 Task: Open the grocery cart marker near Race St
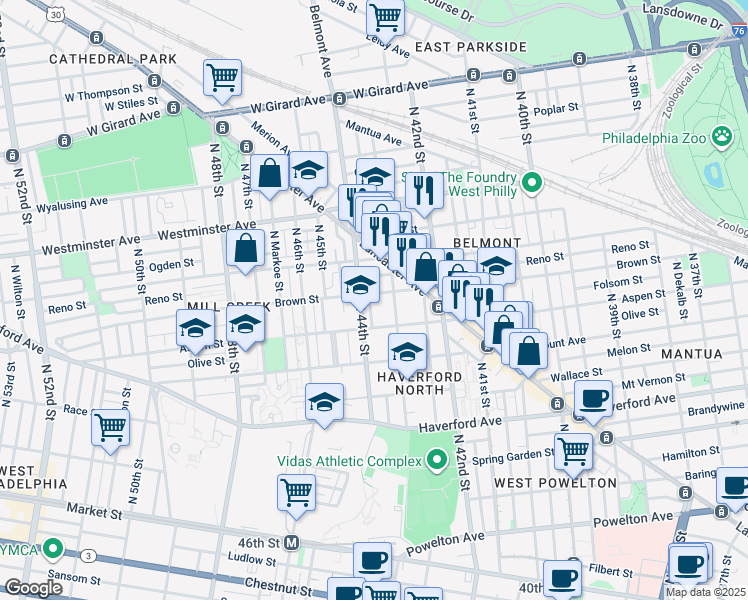click(x=110, y=430)
